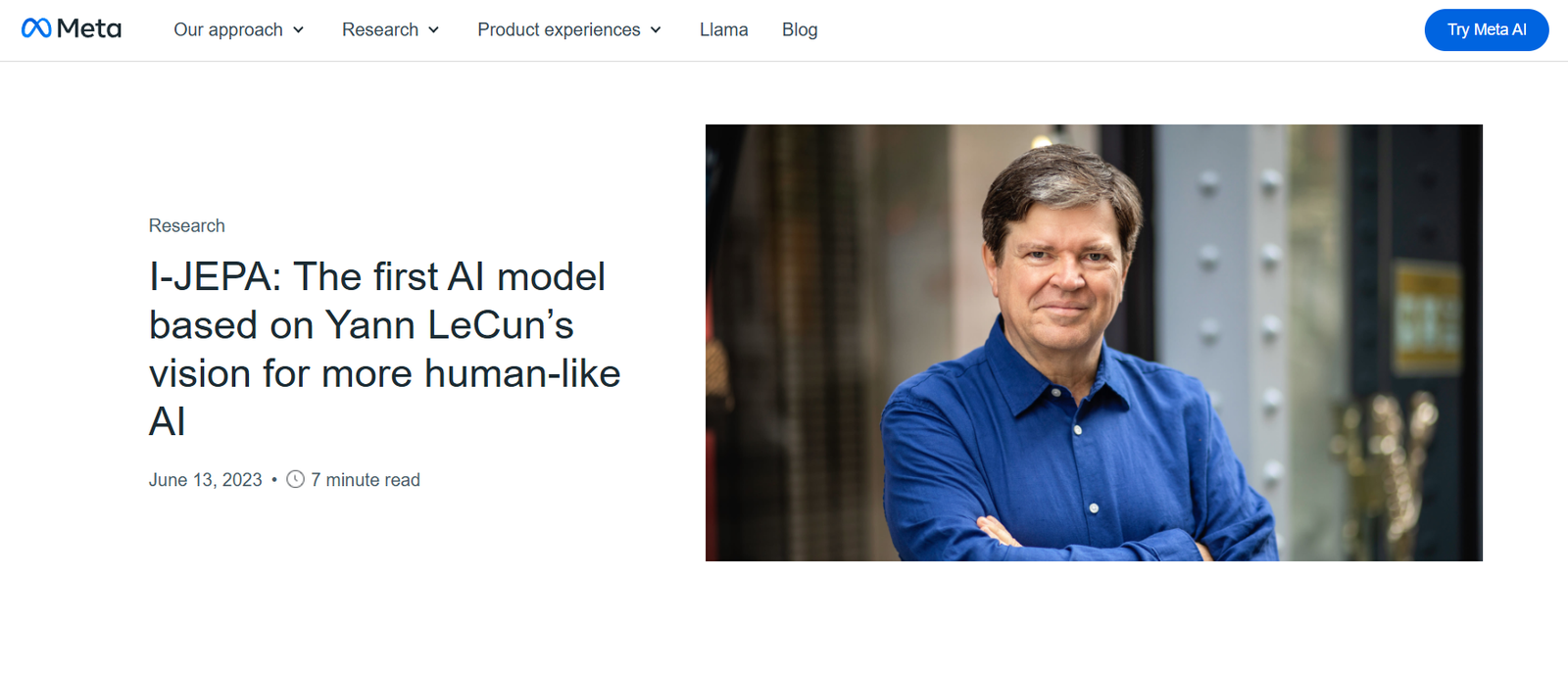The height and width of the screenshot is (676, 1568).
Task: Go to the Llama page
Action: click(723, 30)
